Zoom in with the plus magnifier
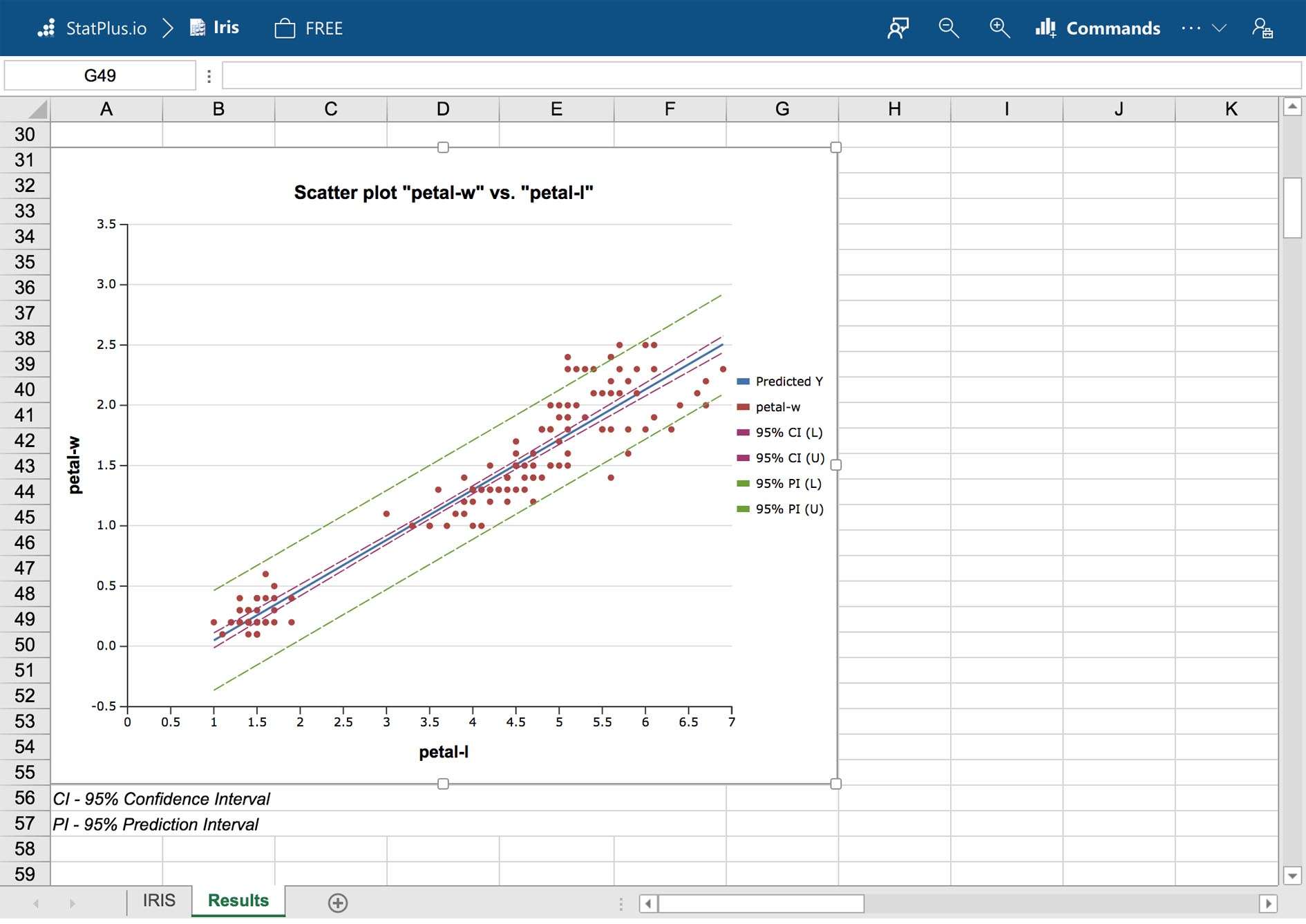 (999, 28)
